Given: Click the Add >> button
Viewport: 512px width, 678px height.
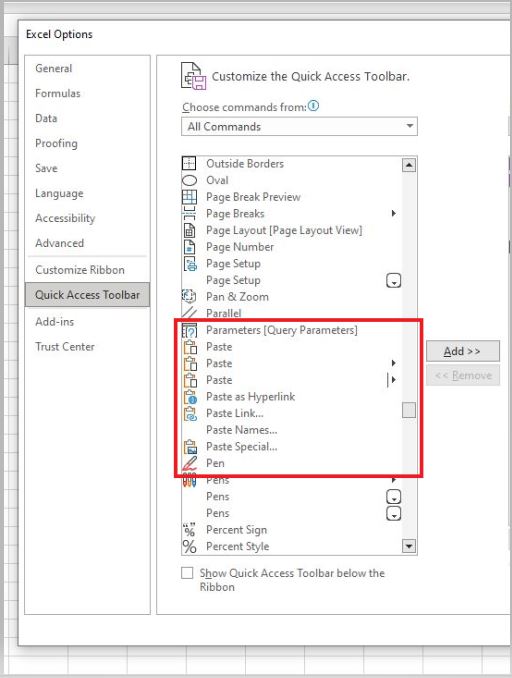Looking at the screenshot, I should tap(463, 351).
